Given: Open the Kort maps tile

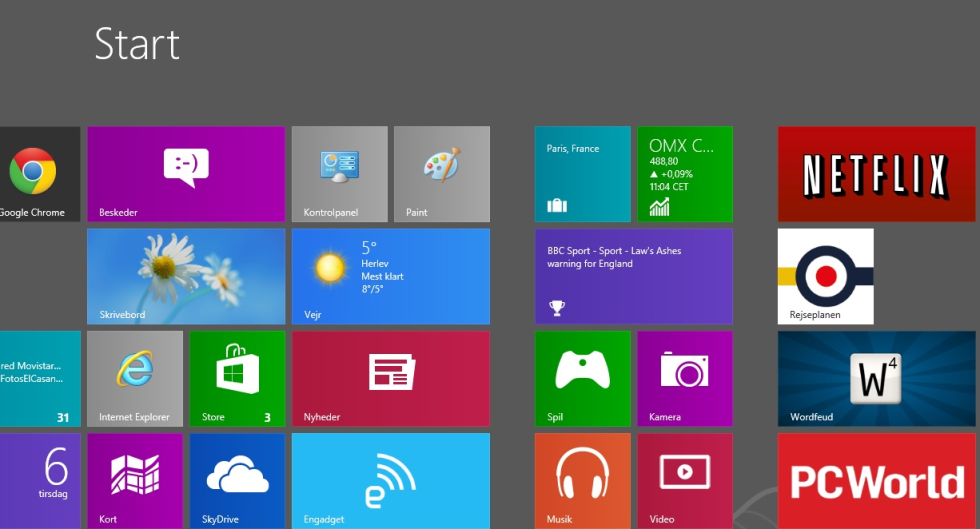Looking at the screenshot, I should click(135, 480).
